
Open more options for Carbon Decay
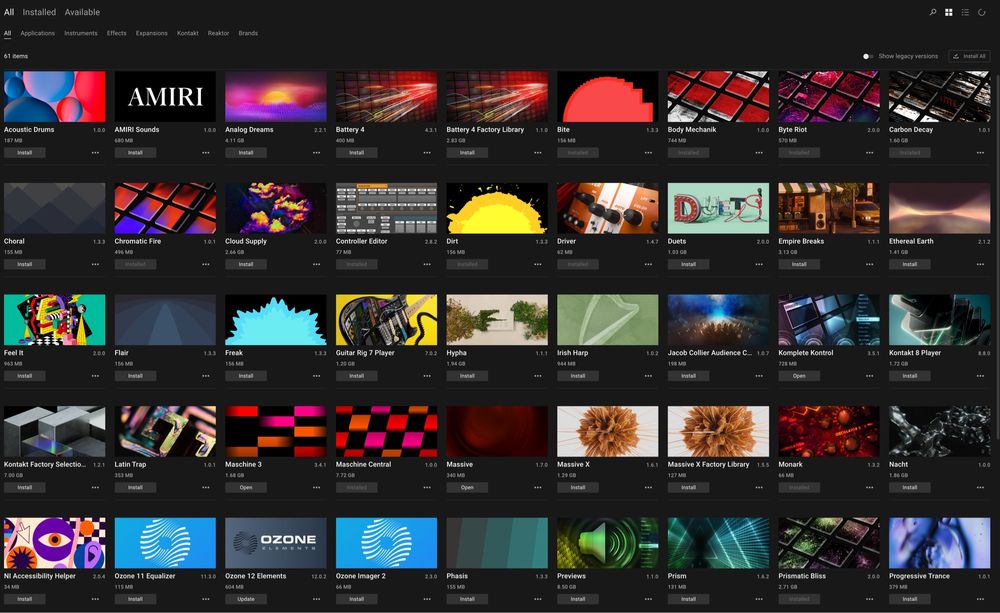tap(980, 153)
